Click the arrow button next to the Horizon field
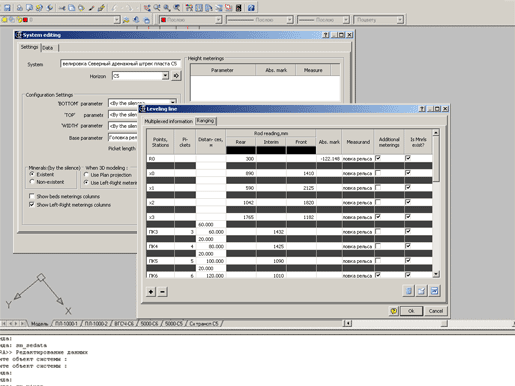The height and width of the screenshot is (386, 515). (x=176, y=76)
